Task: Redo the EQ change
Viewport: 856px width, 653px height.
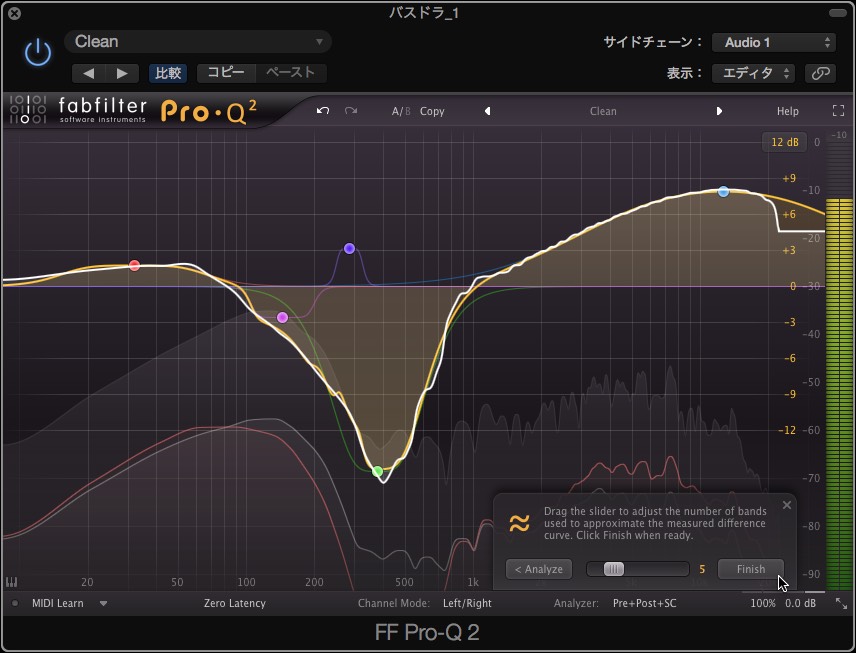Action: coord(351,111)
